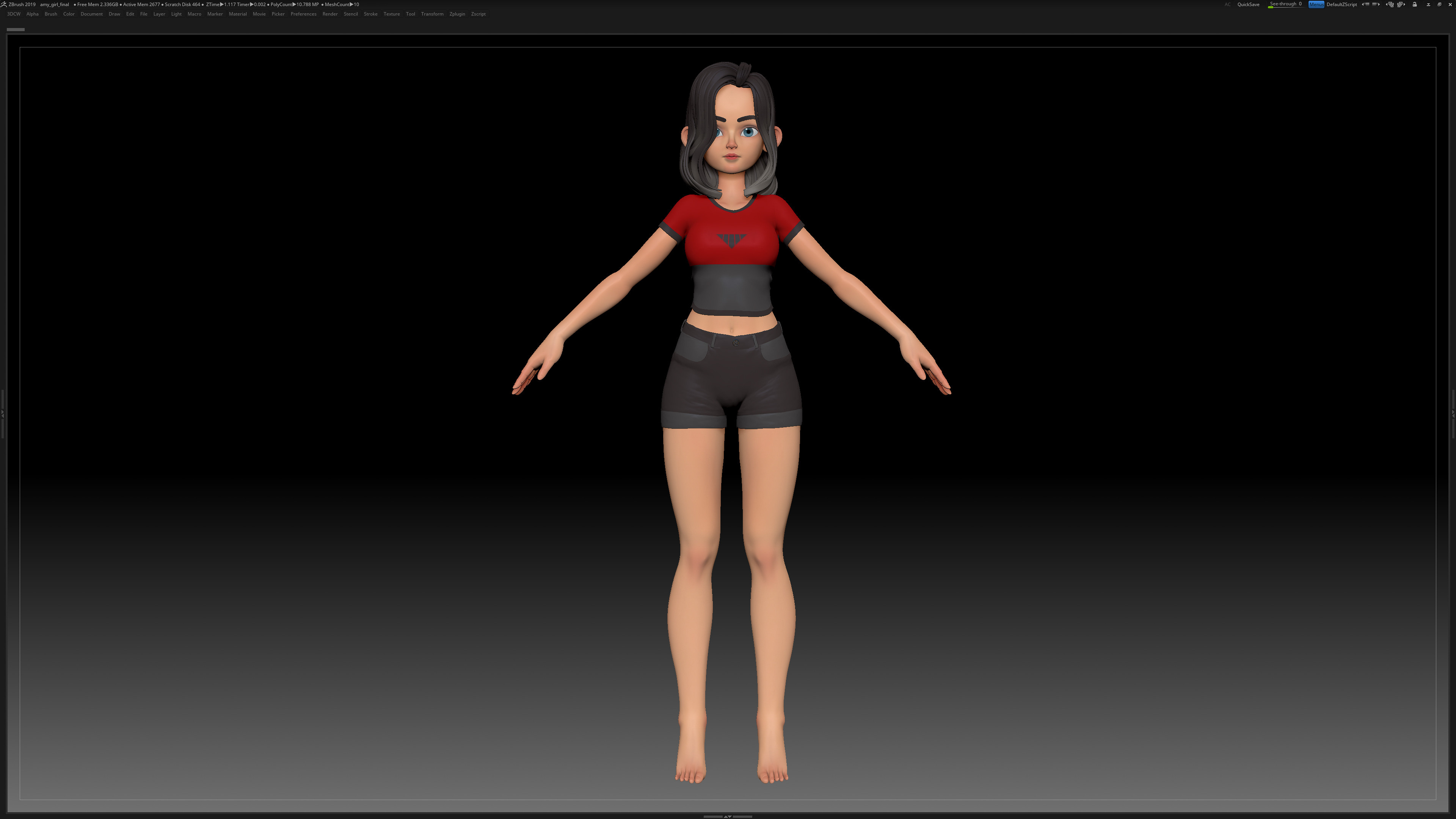Click the padlock lock icon
Image resolution: width=1456 pixels, height=819 pixels.
[1415, 5]
